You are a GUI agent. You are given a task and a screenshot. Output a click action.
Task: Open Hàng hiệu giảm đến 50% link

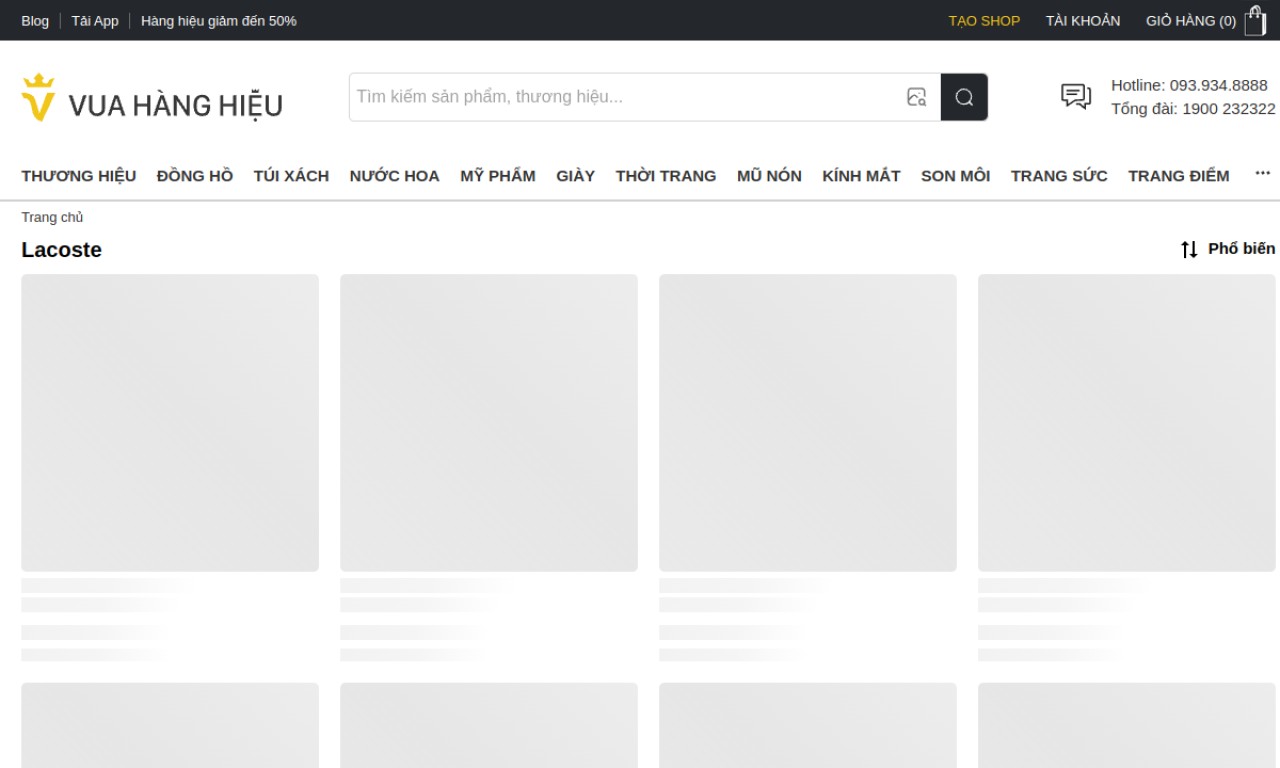pos(219,21)
